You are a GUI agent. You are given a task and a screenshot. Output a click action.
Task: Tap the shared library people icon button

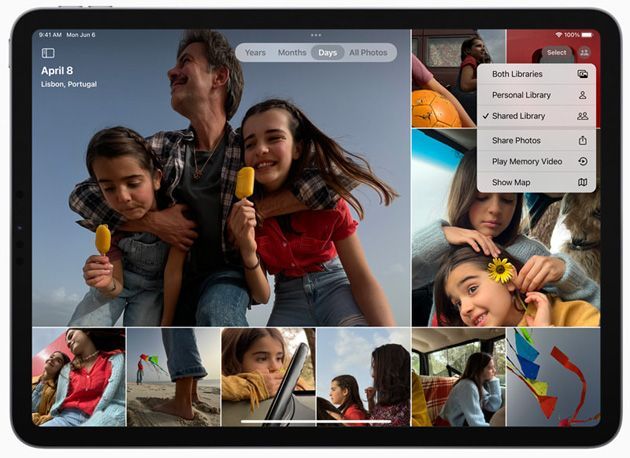pos(584,52)
